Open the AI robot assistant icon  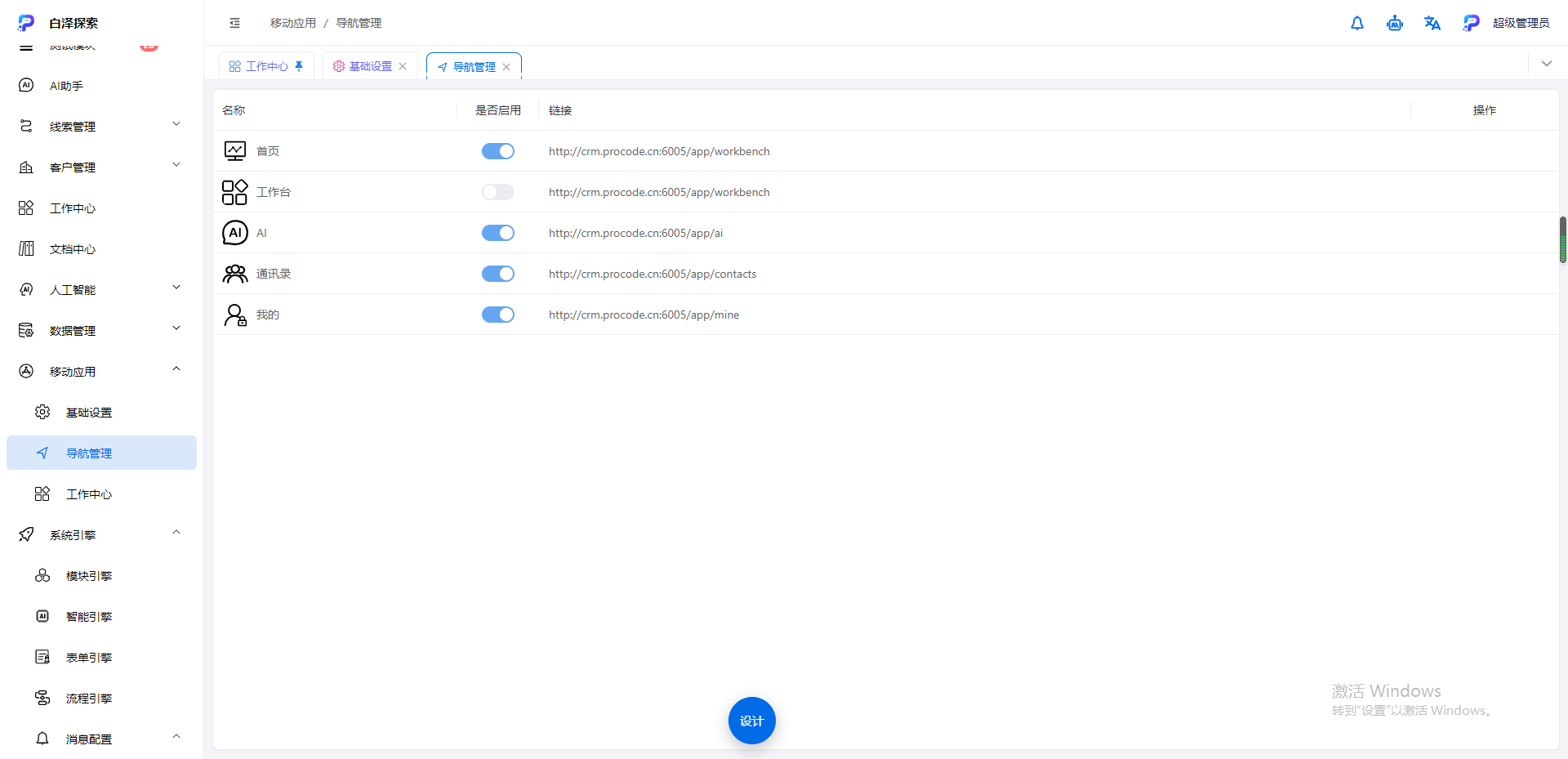(x=1394, y=23)
